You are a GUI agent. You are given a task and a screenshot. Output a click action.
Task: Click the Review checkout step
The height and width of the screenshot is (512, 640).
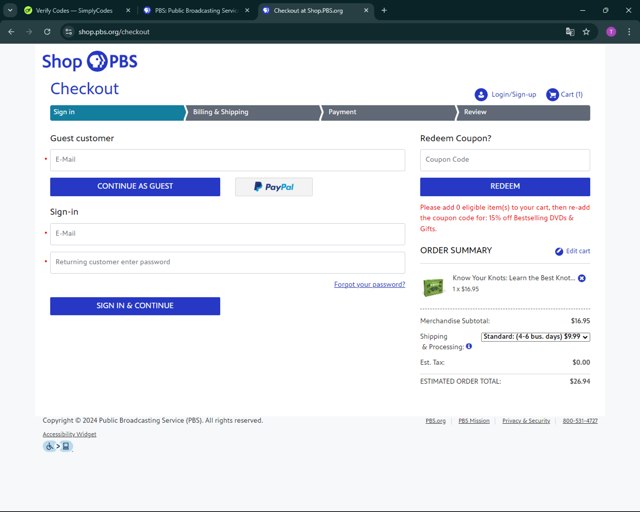523,113
